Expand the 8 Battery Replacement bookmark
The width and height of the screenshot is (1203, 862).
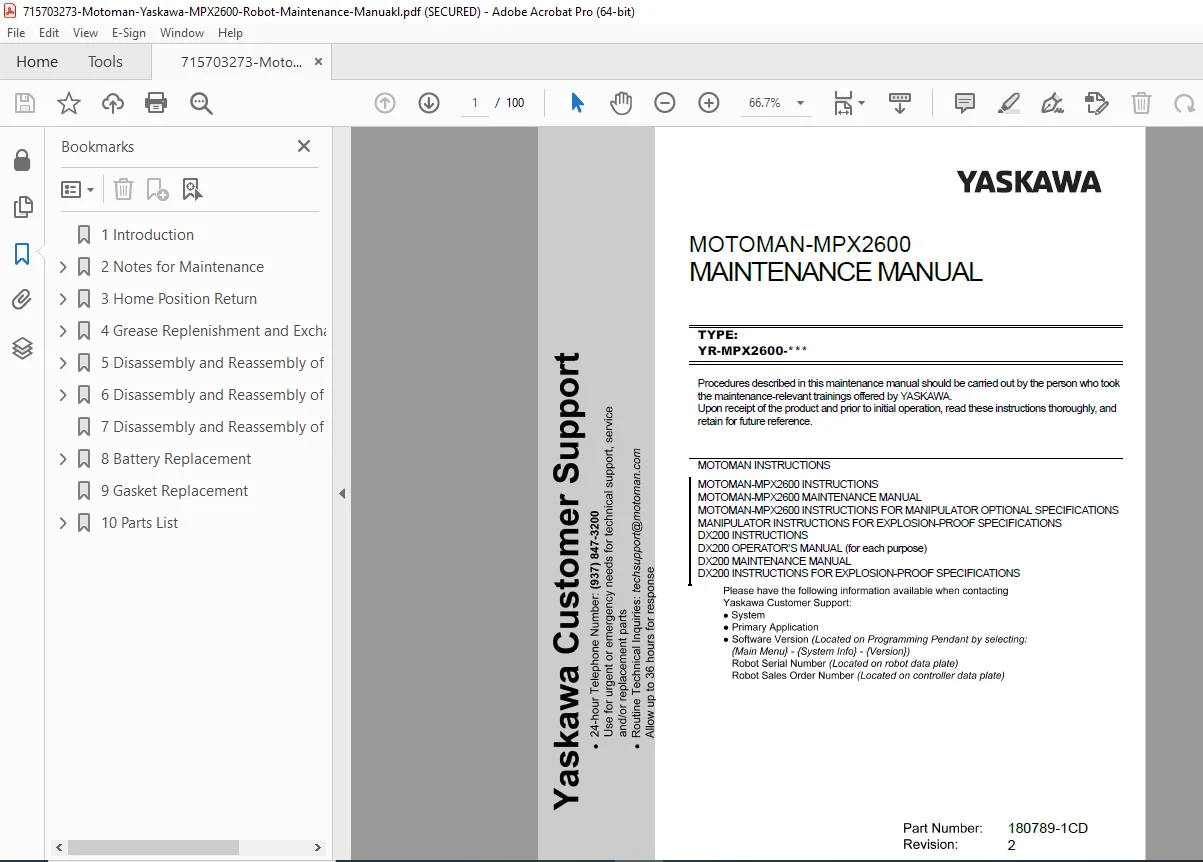[x=63, y=459]
